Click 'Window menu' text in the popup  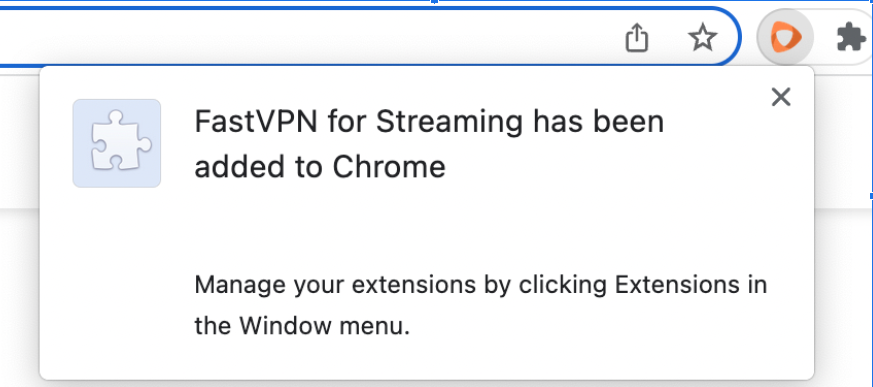click(324, 326)
